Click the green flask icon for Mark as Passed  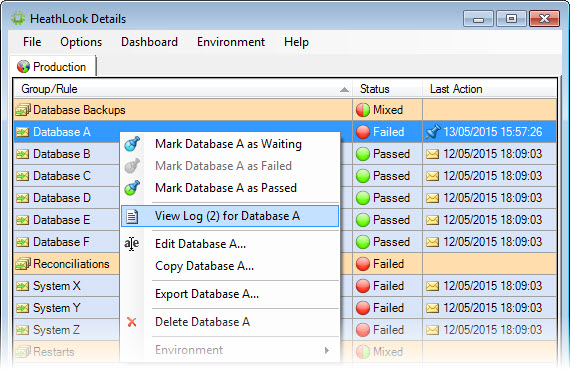coord(132,188)
